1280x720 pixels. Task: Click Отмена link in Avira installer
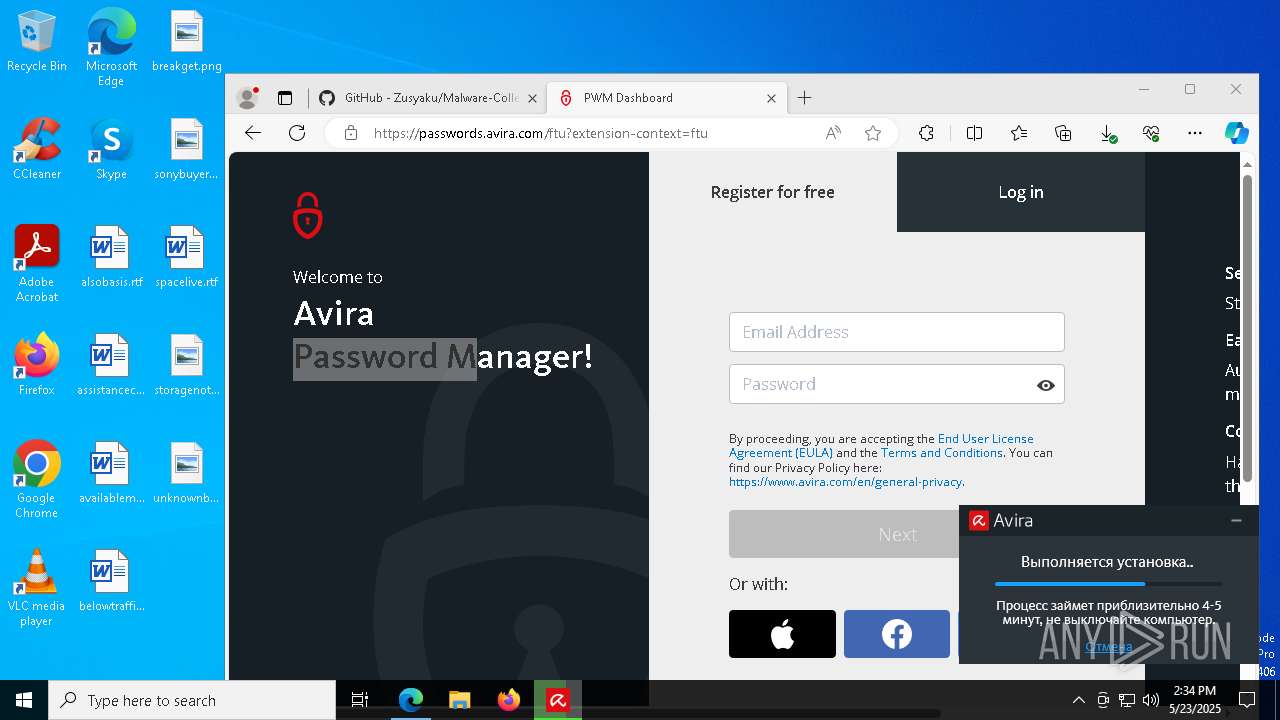[1109, 646]
